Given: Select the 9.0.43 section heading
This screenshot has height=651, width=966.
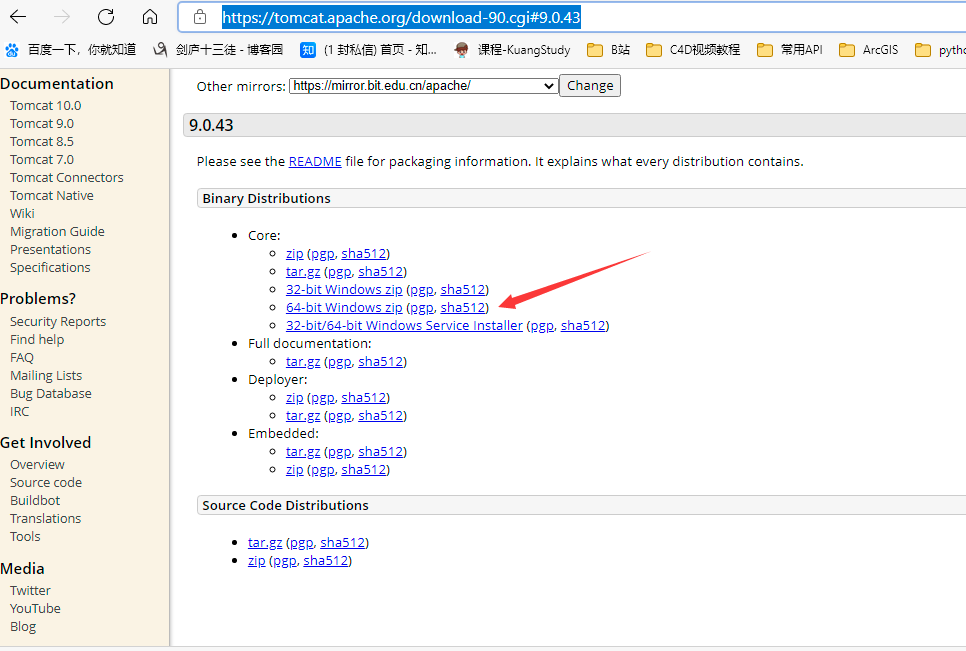Looking at the screenshot, I should pyautogui.click(x=211, y=126).
